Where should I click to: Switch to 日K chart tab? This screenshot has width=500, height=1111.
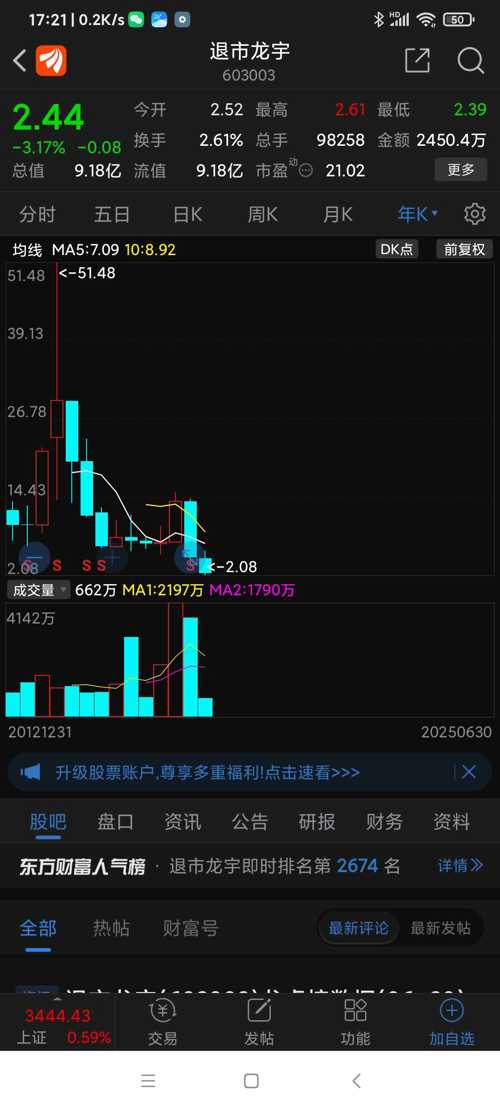point(188,214)
